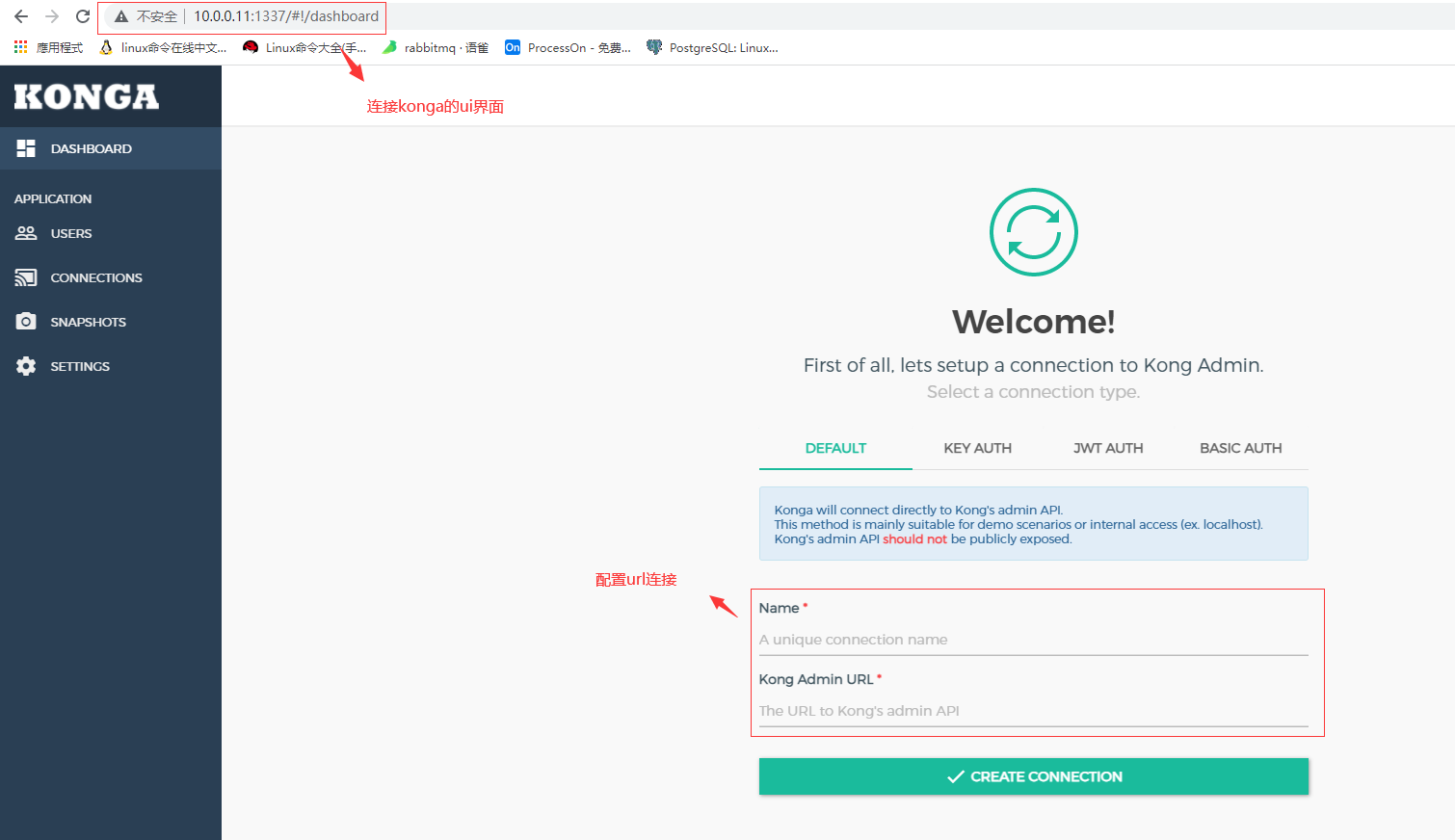Click the Settings gear icon
The image size is (1455, 840).
26,366
